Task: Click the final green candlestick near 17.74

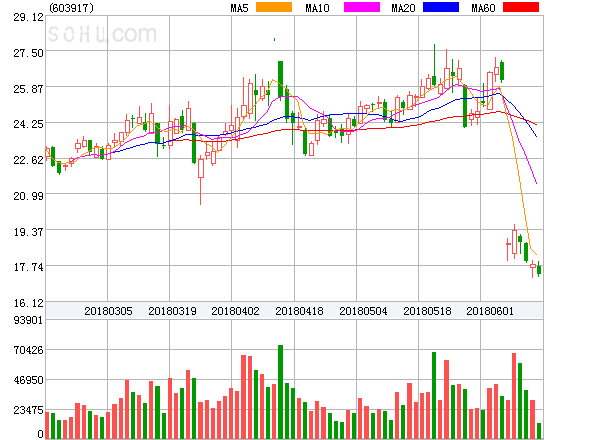Action: (x=539, y=269)
